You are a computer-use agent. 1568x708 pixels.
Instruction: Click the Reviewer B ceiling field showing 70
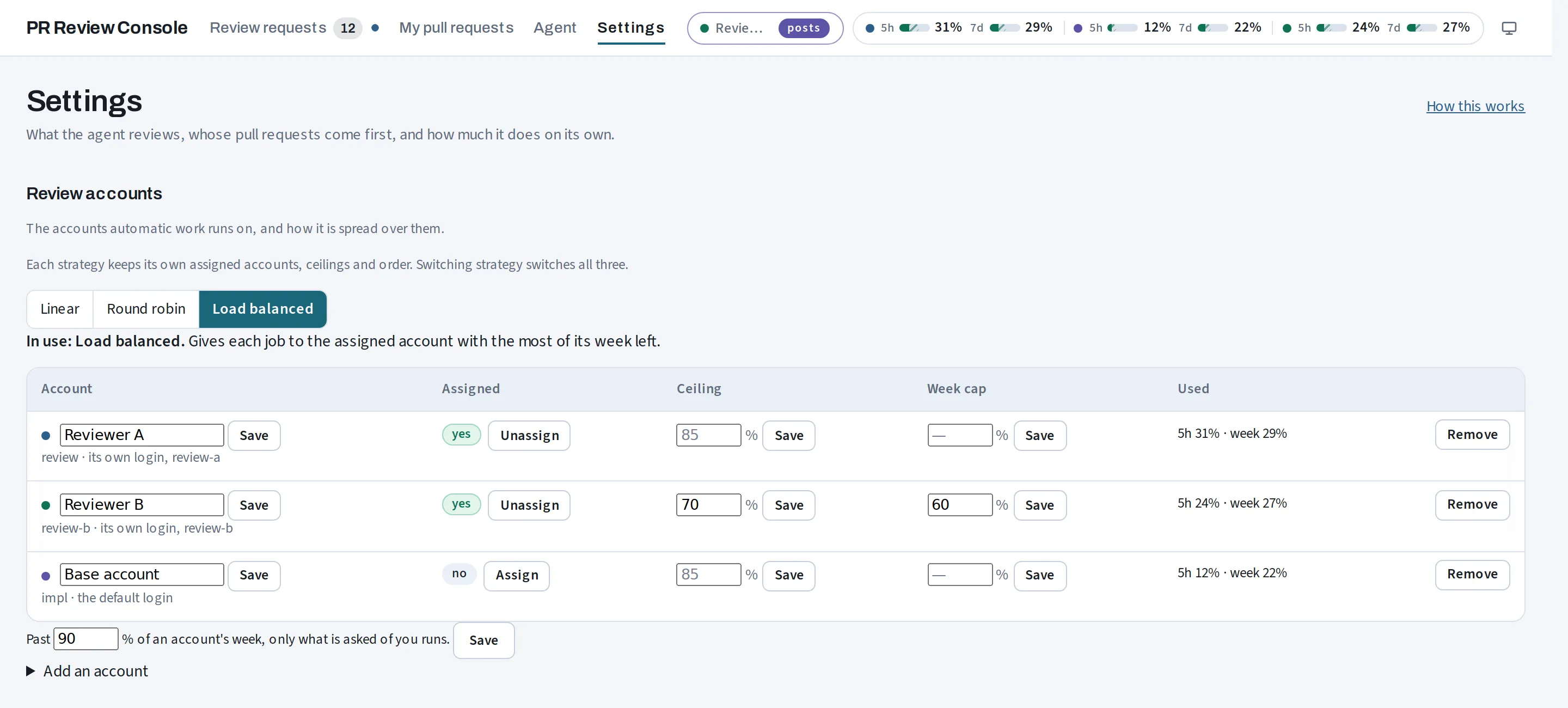708,505
